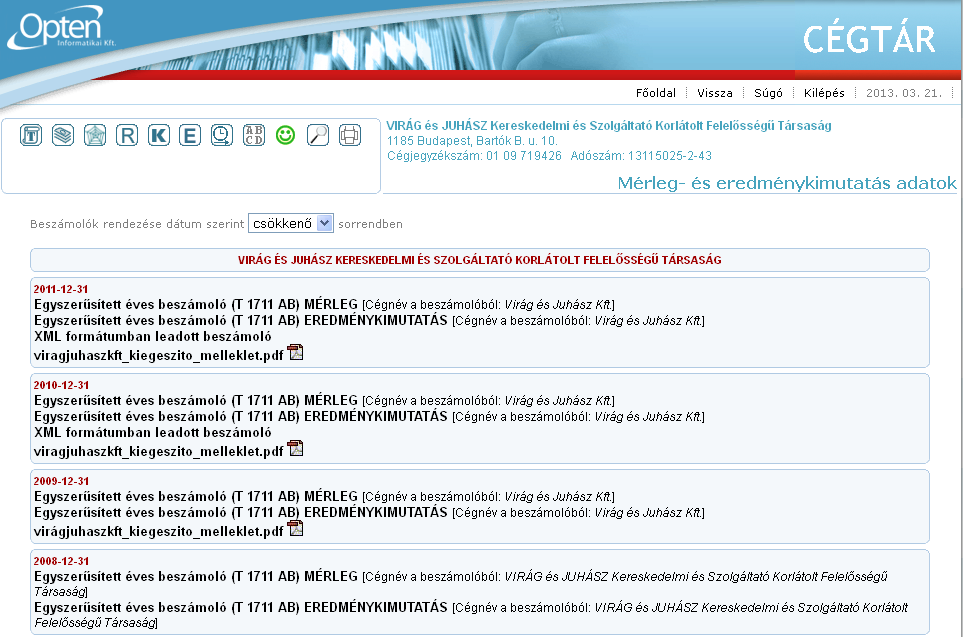Click the 2011-12-31 date heading
The width and height of the screenshot is (963, 637).
click(61, 289)
